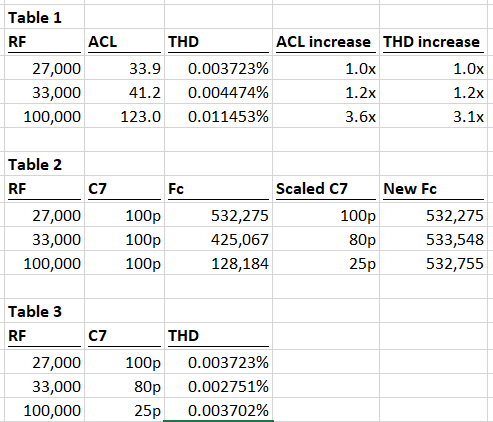This screenshot has width=493, height=422.
Task: Select the New Fc header cell
Action: coord(433,189)
